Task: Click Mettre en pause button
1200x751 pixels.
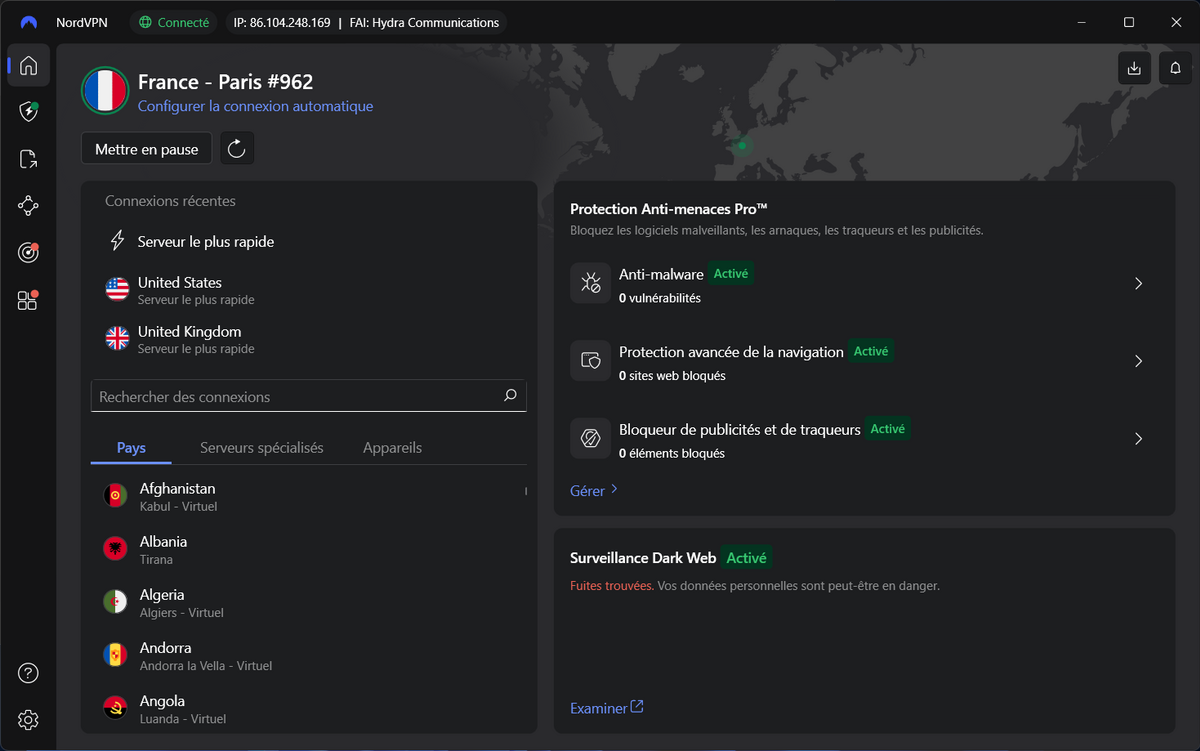Action: [x=146, y=148]
